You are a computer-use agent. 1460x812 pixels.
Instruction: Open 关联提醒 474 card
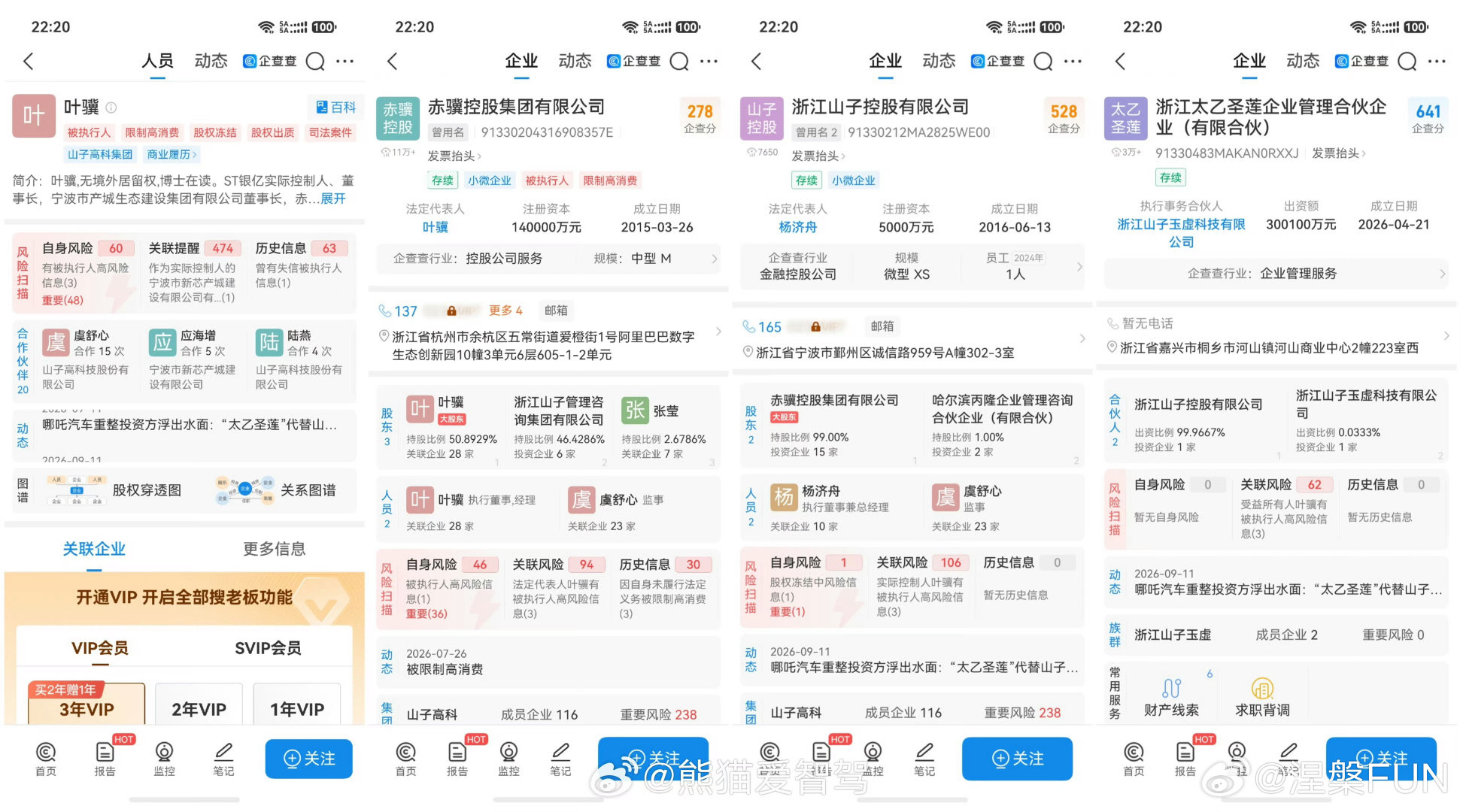[x=194, y=272]
